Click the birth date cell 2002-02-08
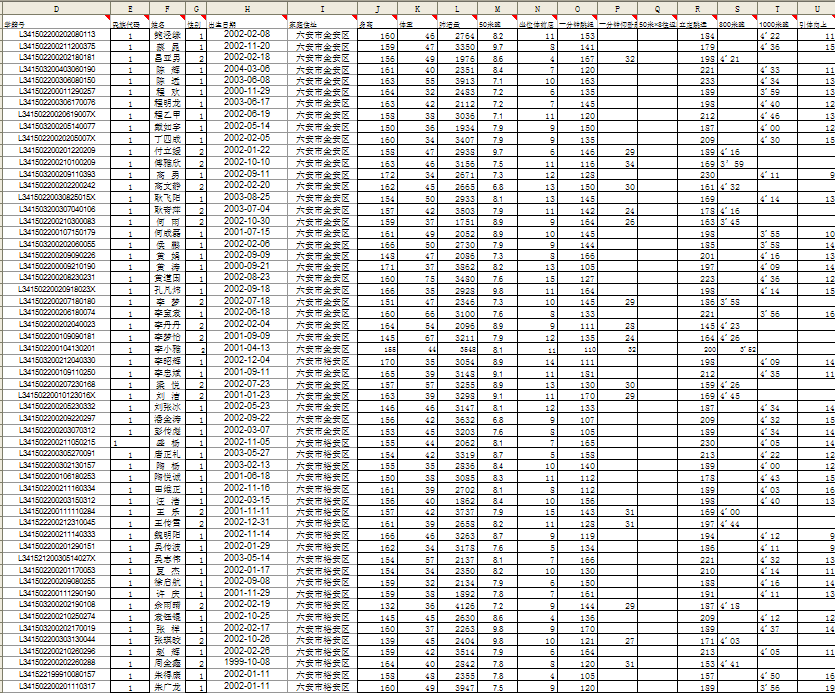835x693 pixels. [x=248, y=35]
